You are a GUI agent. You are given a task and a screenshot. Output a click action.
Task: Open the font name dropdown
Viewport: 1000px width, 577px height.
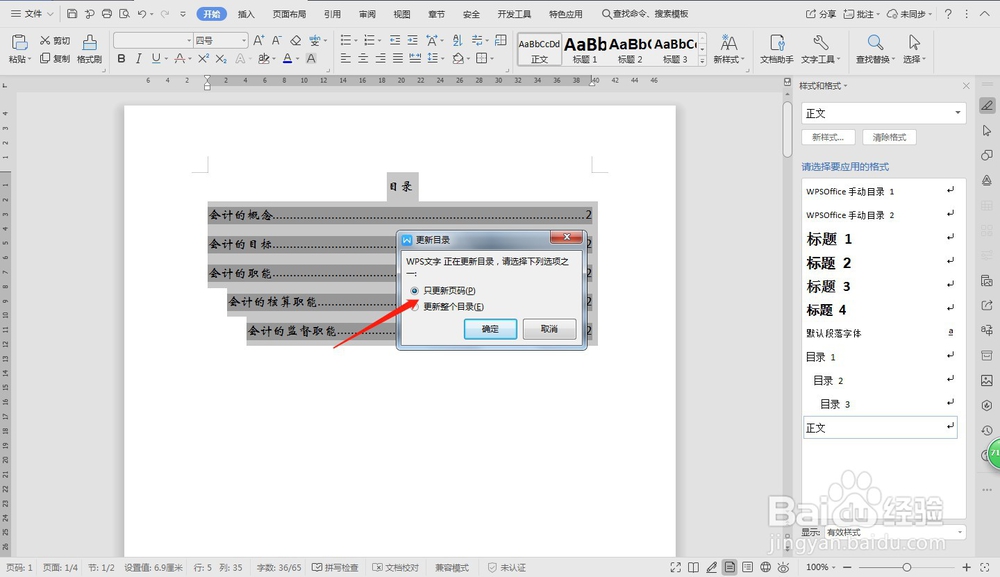[x=189, y=40]
